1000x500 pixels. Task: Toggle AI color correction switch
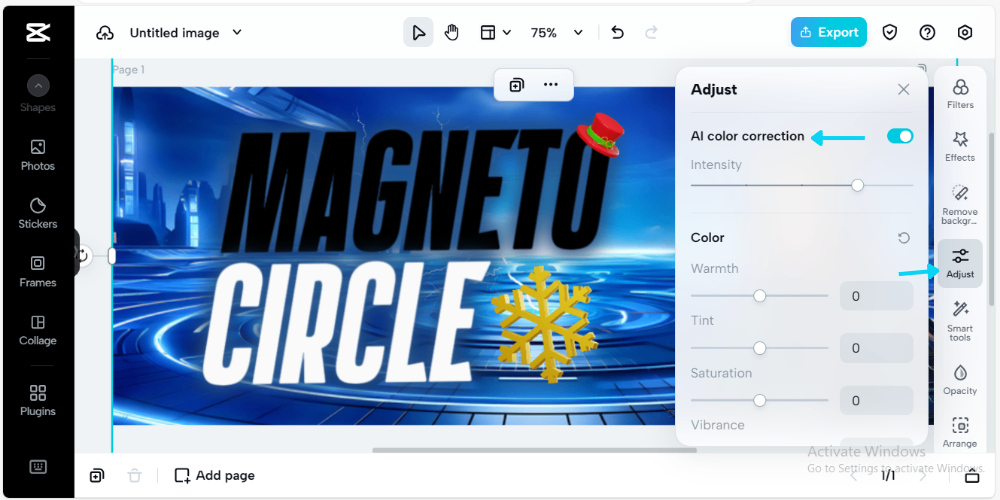tap(900, 136)
